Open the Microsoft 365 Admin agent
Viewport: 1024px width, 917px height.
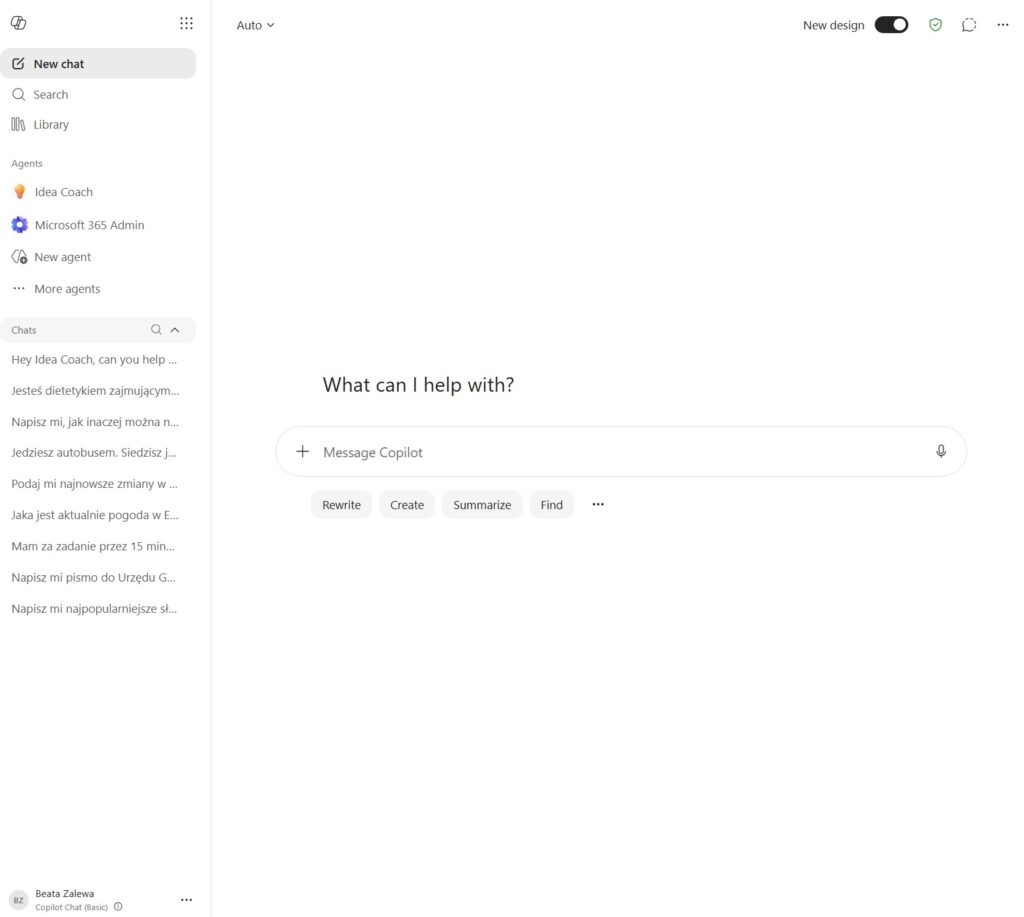(98, 225)
